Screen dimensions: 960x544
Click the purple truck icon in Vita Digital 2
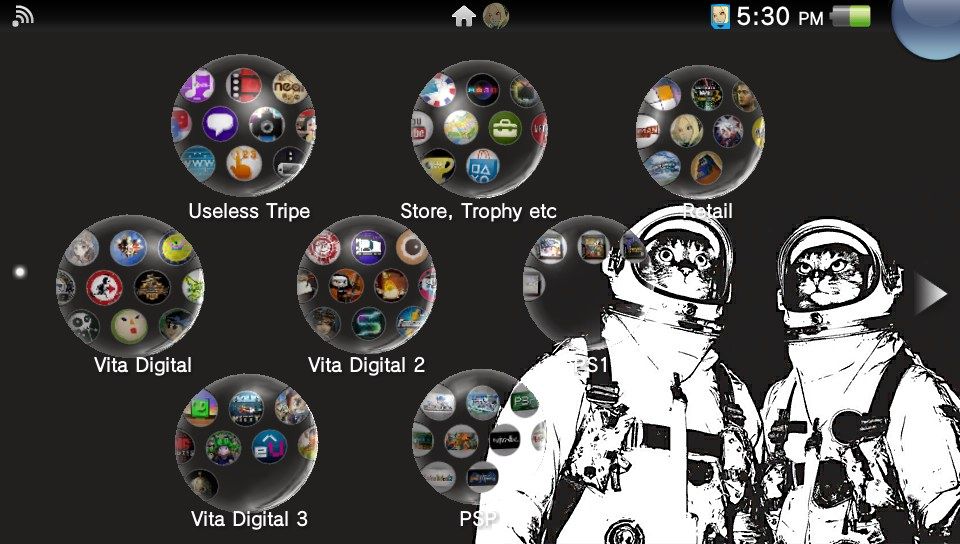(368, 247)
